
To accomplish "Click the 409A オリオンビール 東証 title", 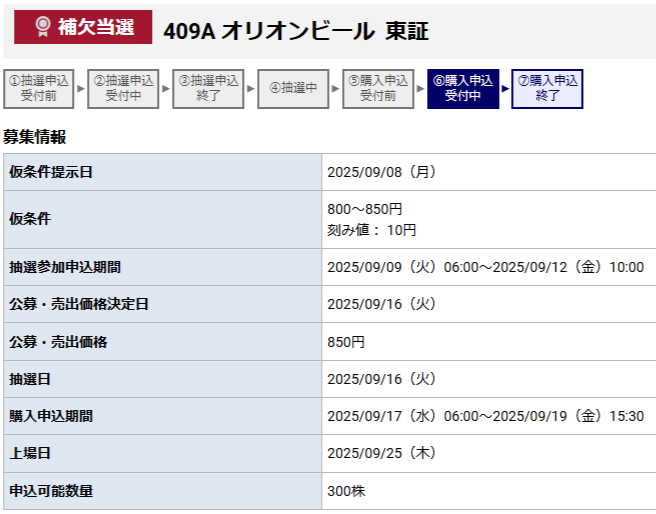I will tap(296, 31).
